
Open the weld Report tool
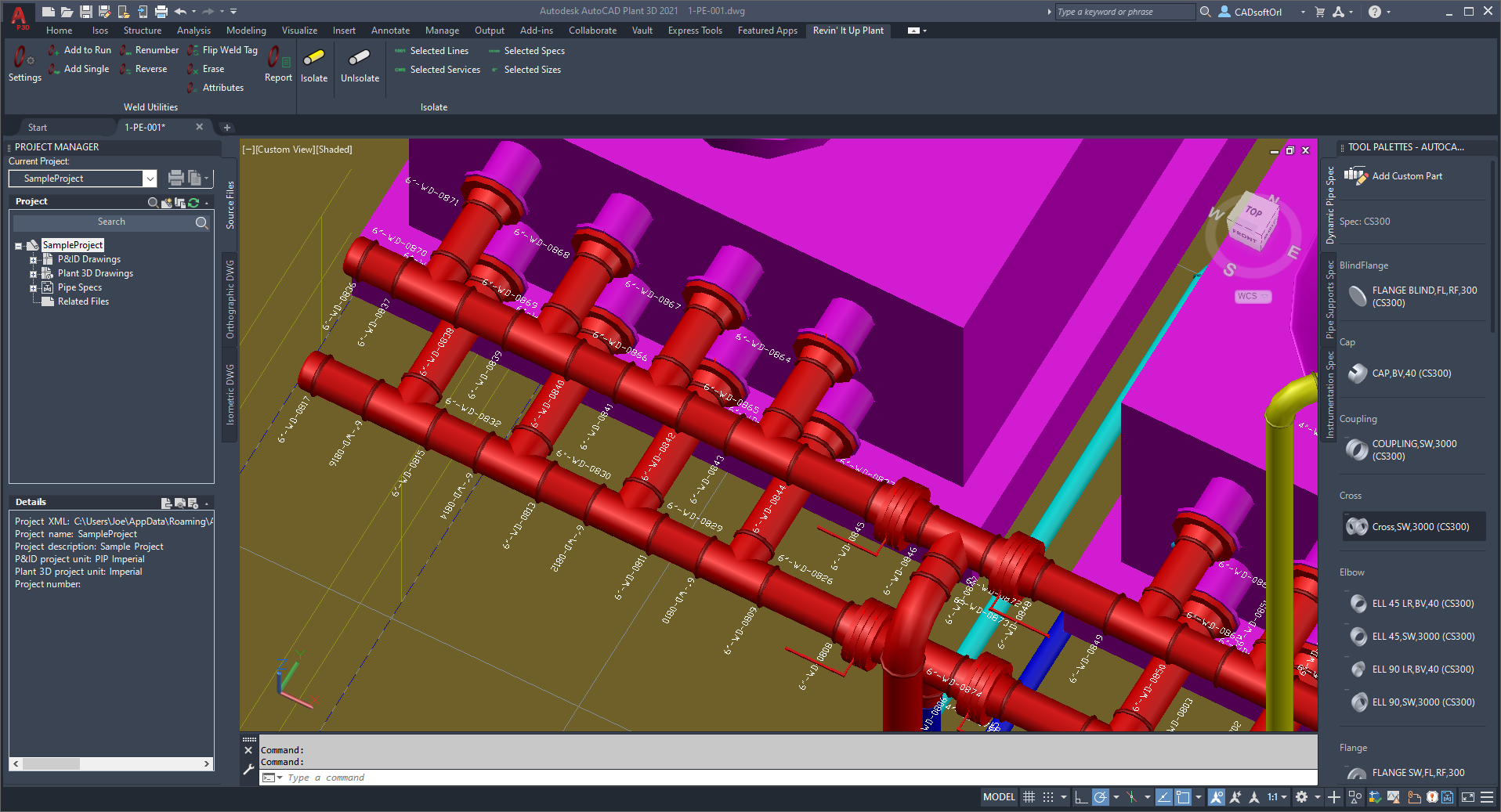coord(277,59)
